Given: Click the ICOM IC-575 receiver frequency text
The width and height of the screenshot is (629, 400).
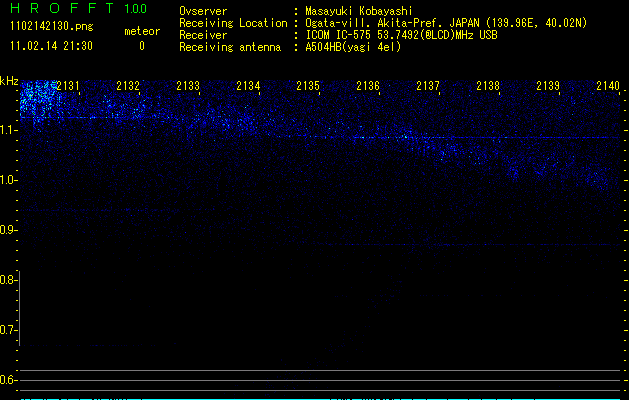Looking at the screenshot, I should (401, 35).
